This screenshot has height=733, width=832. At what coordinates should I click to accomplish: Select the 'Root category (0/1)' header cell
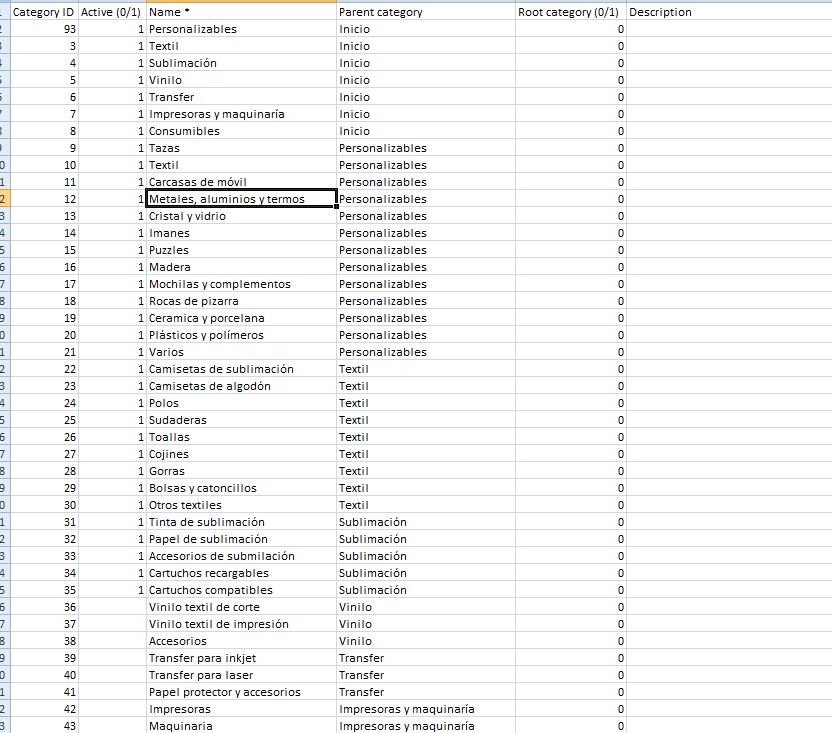570,12
